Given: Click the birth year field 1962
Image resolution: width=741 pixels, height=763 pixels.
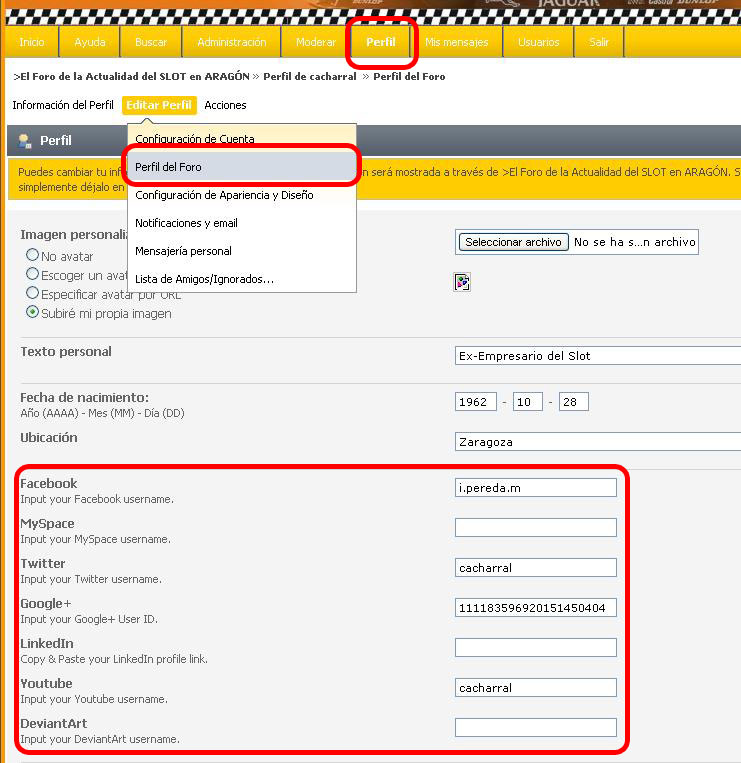Looking at the screenshot, I should point(476,402).
